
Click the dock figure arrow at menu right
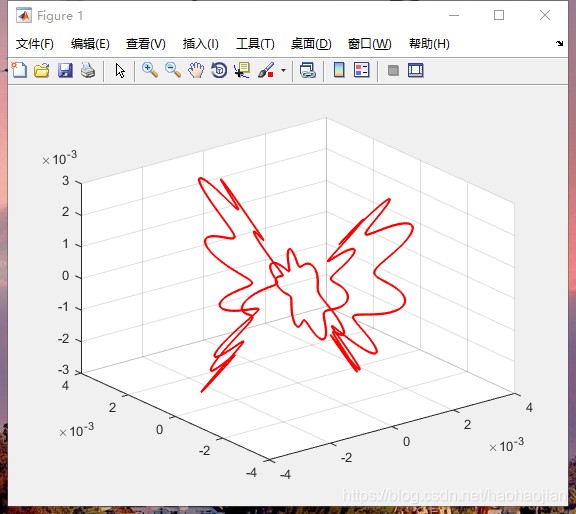(x=559, y=44)
